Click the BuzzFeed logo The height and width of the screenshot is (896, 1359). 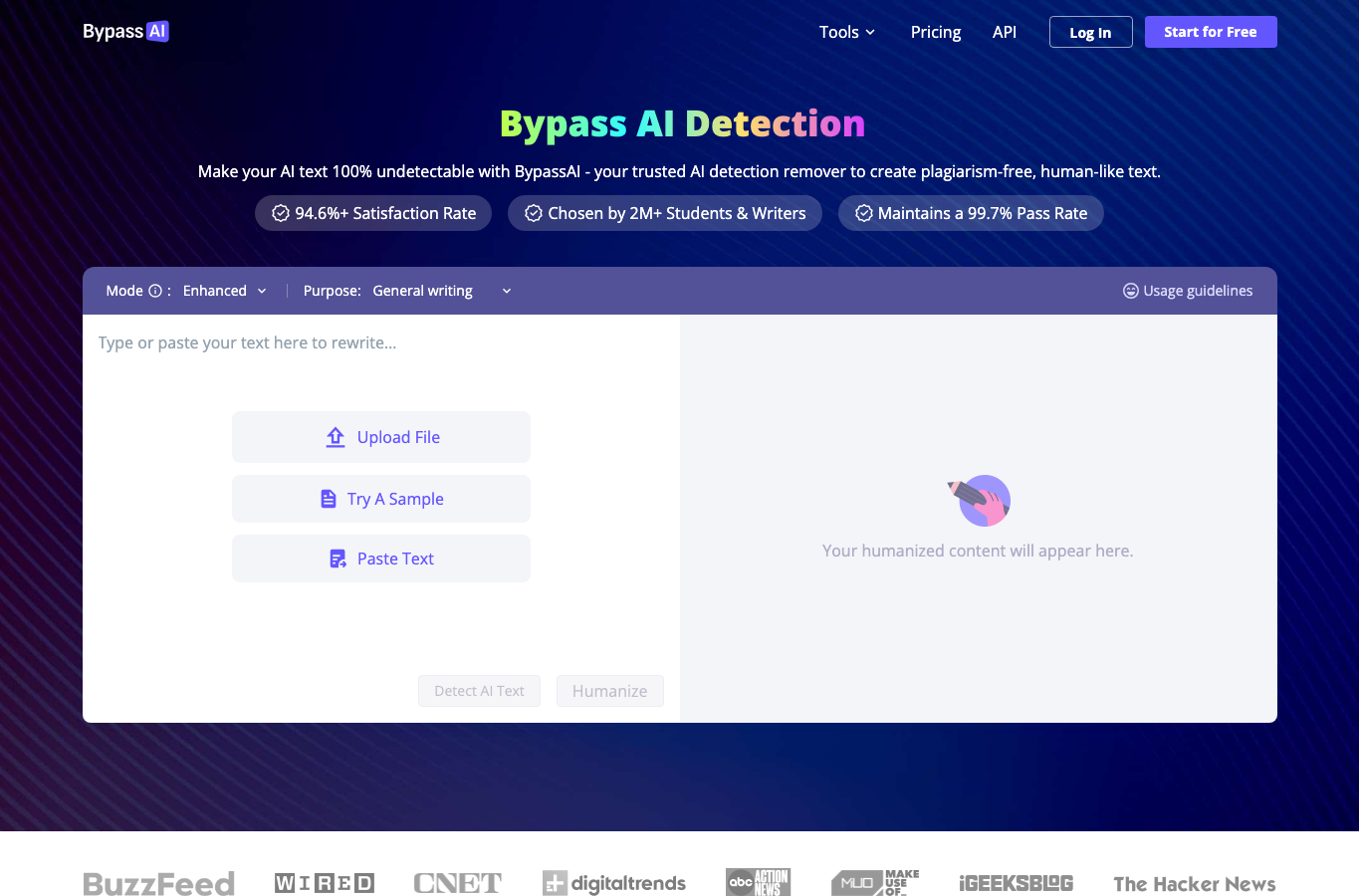(159, 884)
